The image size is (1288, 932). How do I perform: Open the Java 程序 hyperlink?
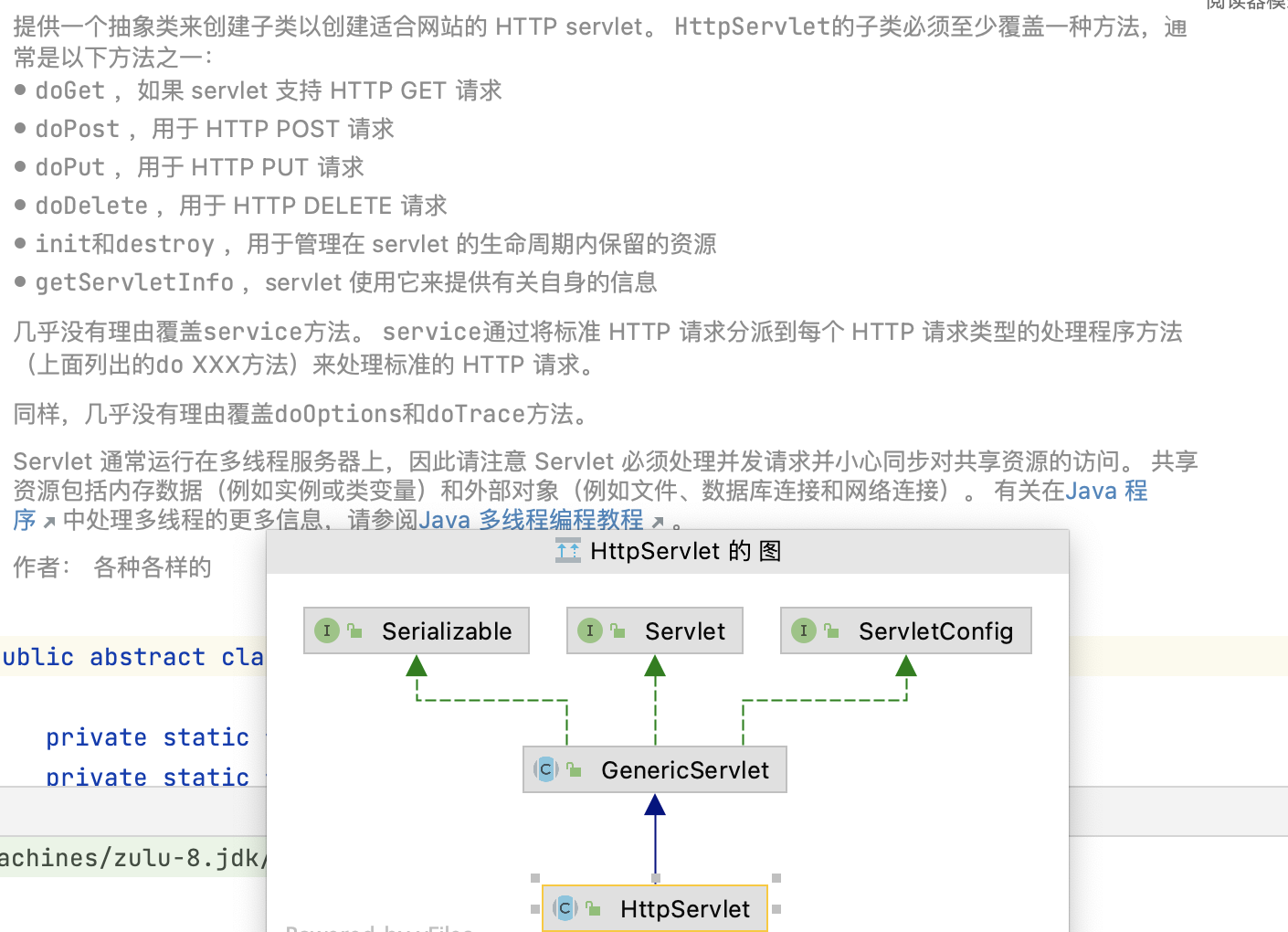(1107, 491)
